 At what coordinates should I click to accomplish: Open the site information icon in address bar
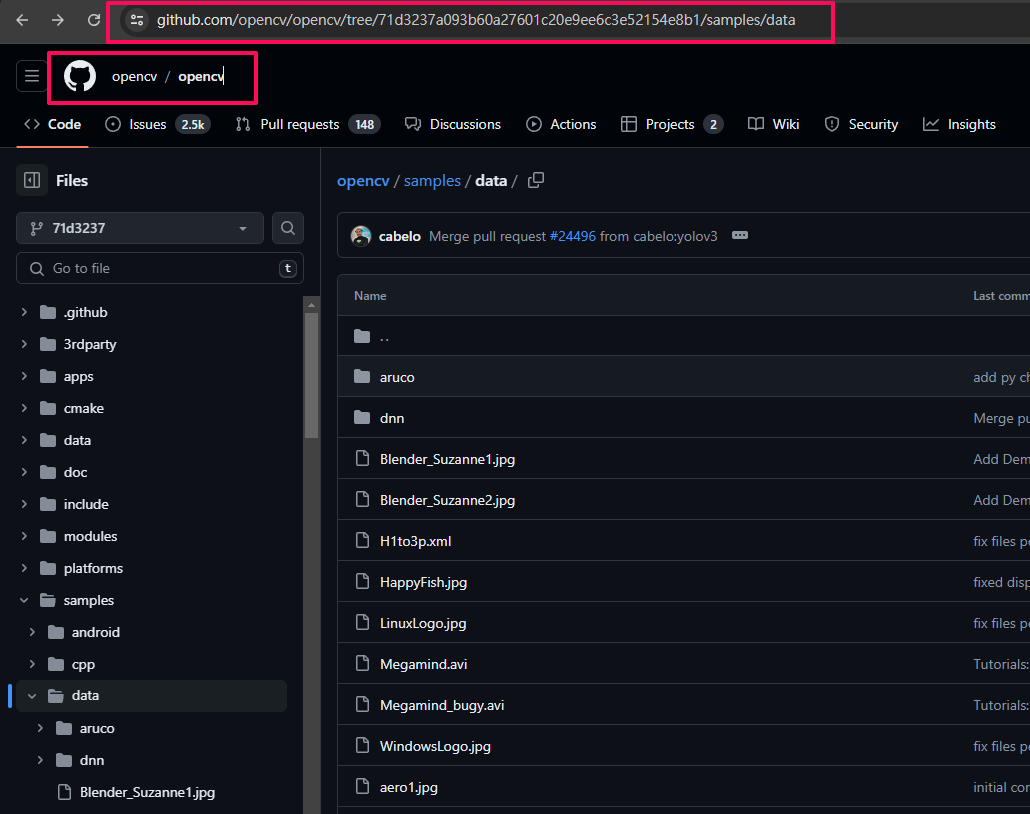pos(138,20)
